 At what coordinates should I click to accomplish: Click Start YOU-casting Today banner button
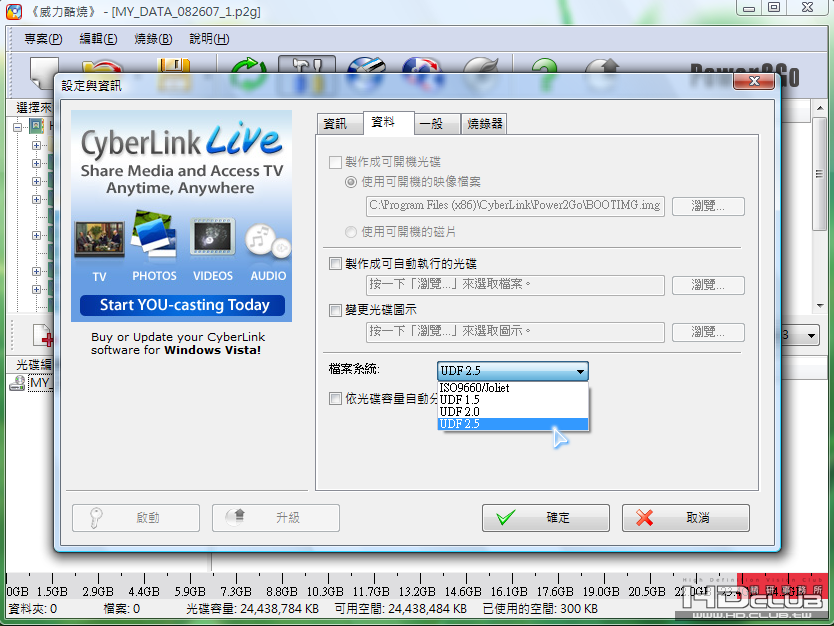182,305
